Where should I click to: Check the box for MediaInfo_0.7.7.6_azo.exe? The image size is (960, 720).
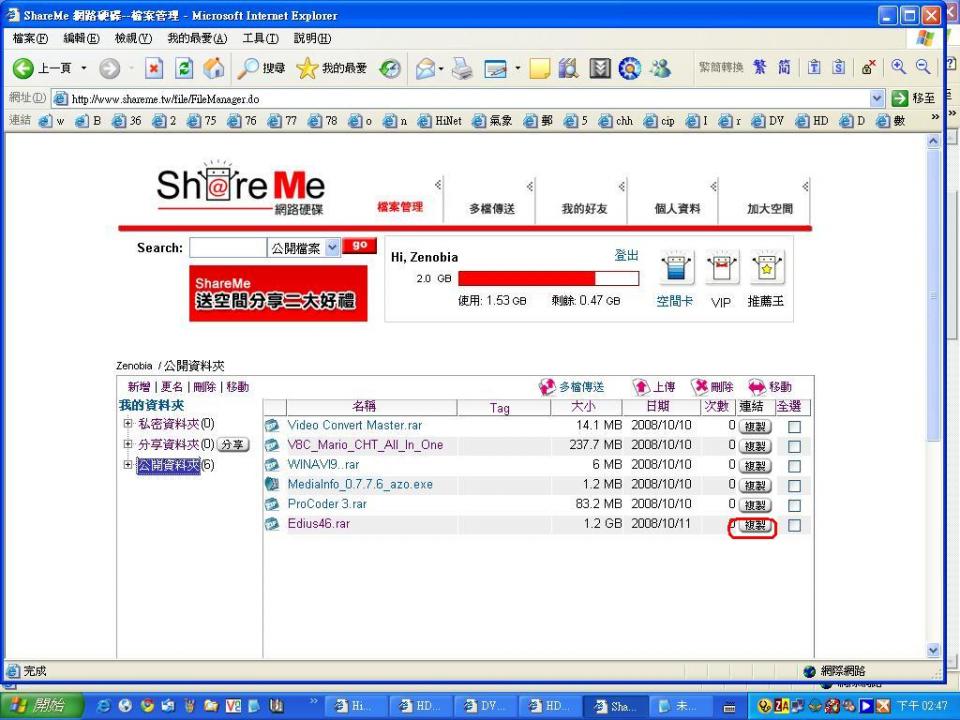[x=794, y=486]
